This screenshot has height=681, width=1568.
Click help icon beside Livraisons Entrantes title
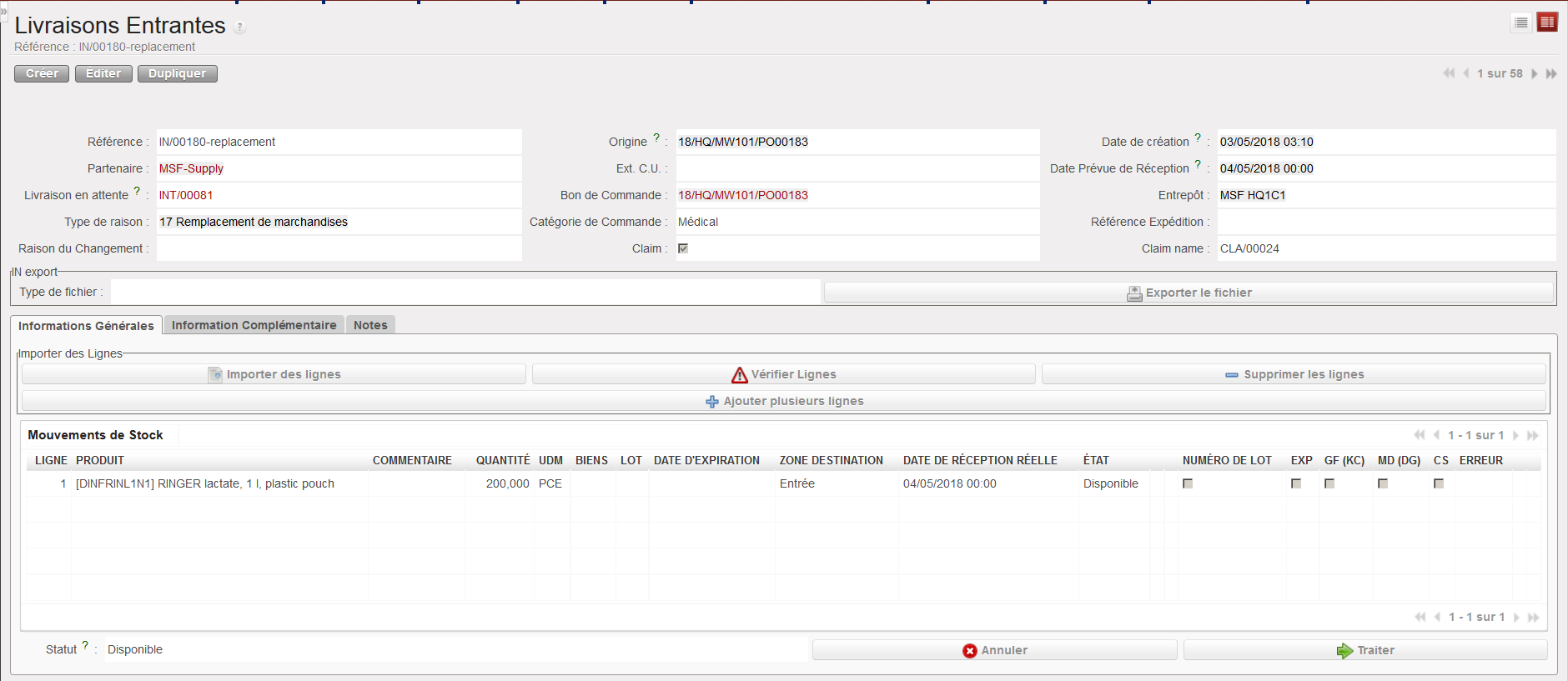tap(239, 28)
